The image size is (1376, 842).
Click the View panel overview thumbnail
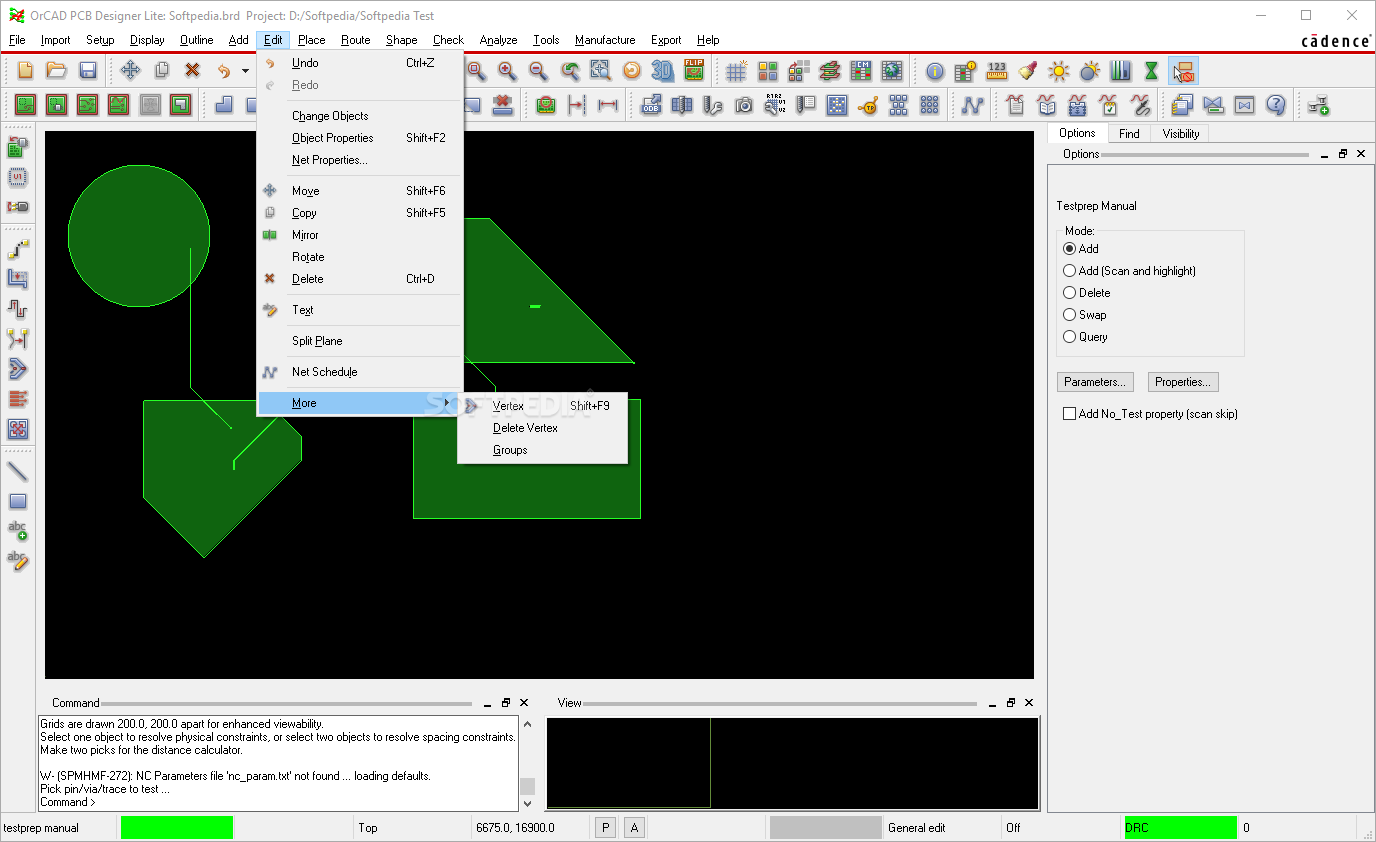pyautogui.click(x=792, y=763)
